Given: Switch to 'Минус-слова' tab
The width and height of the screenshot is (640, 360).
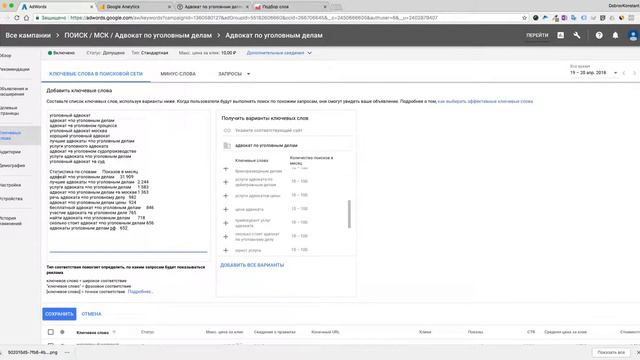Looking at the screenshot, I should pos(178,74).
